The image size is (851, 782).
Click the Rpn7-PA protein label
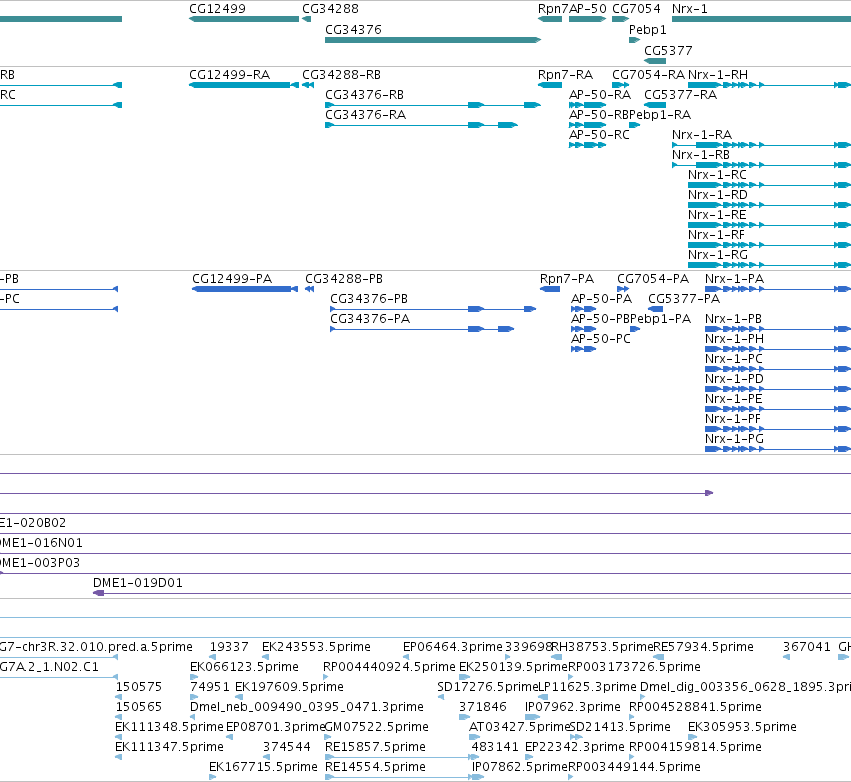pyautogui.click(x=567, y=279)
